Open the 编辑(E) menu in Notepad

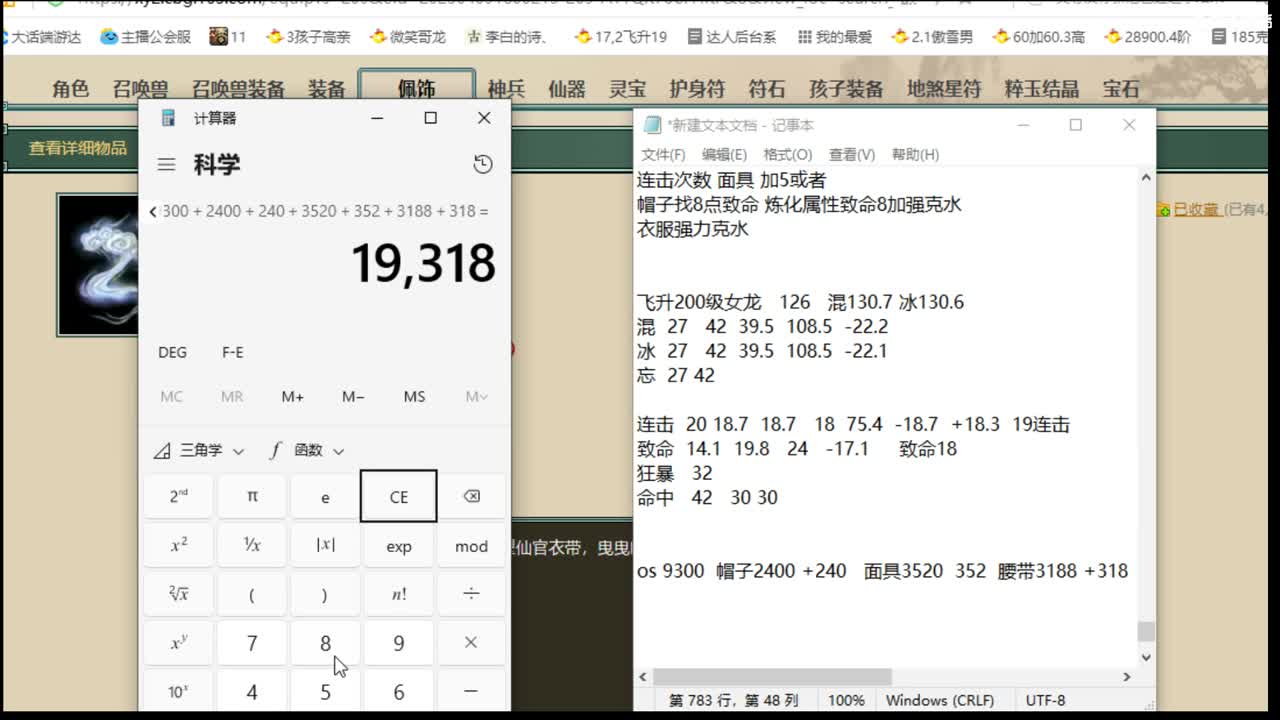pyautogui.click(x=724, y=154)
